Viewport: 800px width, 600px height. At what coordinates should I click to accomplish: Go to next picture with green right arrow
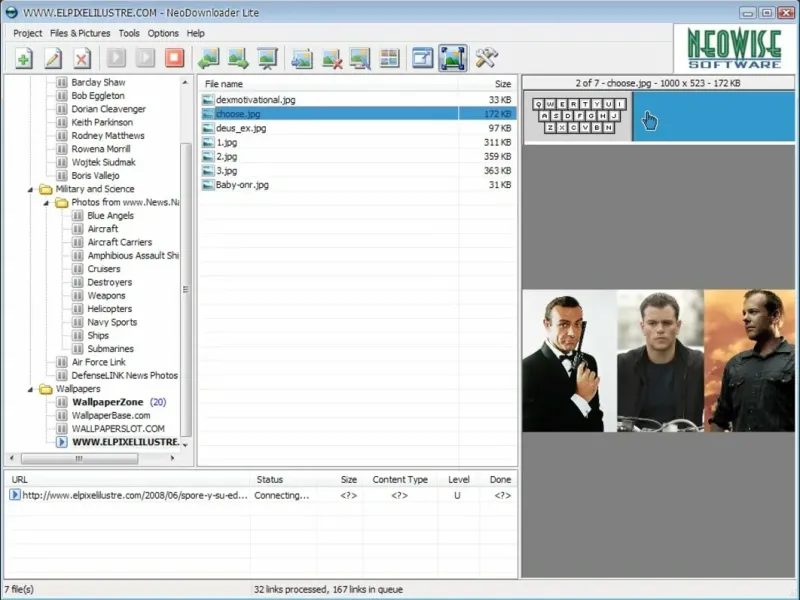pyautogui.click(x=238, y=58)
